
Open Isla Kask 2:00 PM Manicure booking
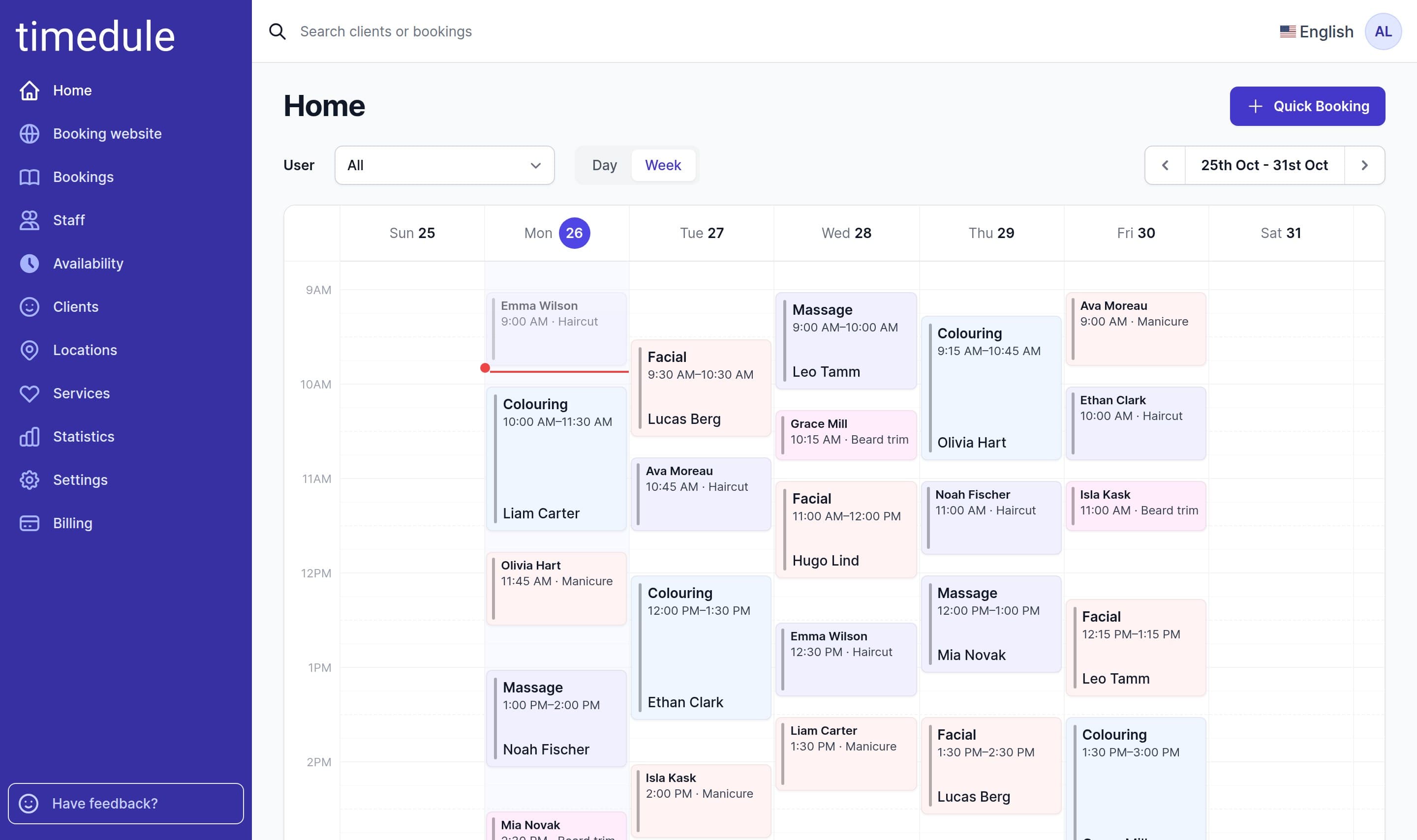pyautogui.click(x=701, y=801)
